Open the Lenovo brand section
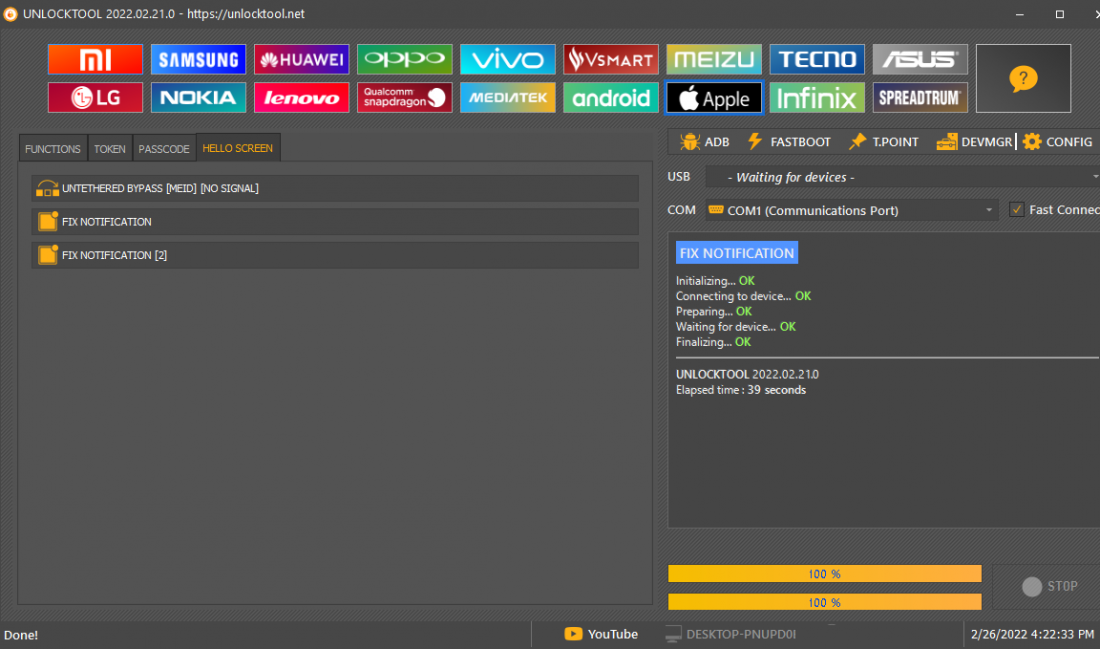This screenshot has width=1100, height=649. (302, 98)
